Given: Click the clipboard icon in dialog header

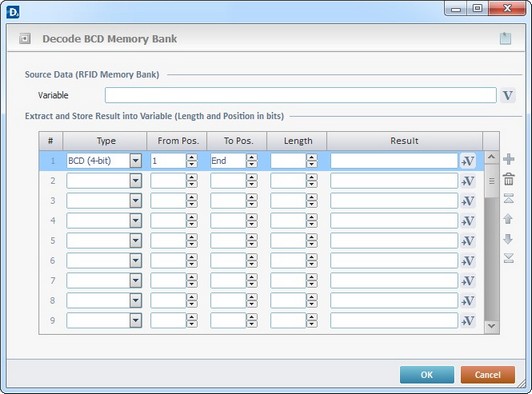Looking at the screenshot, I should coord(505,38).
